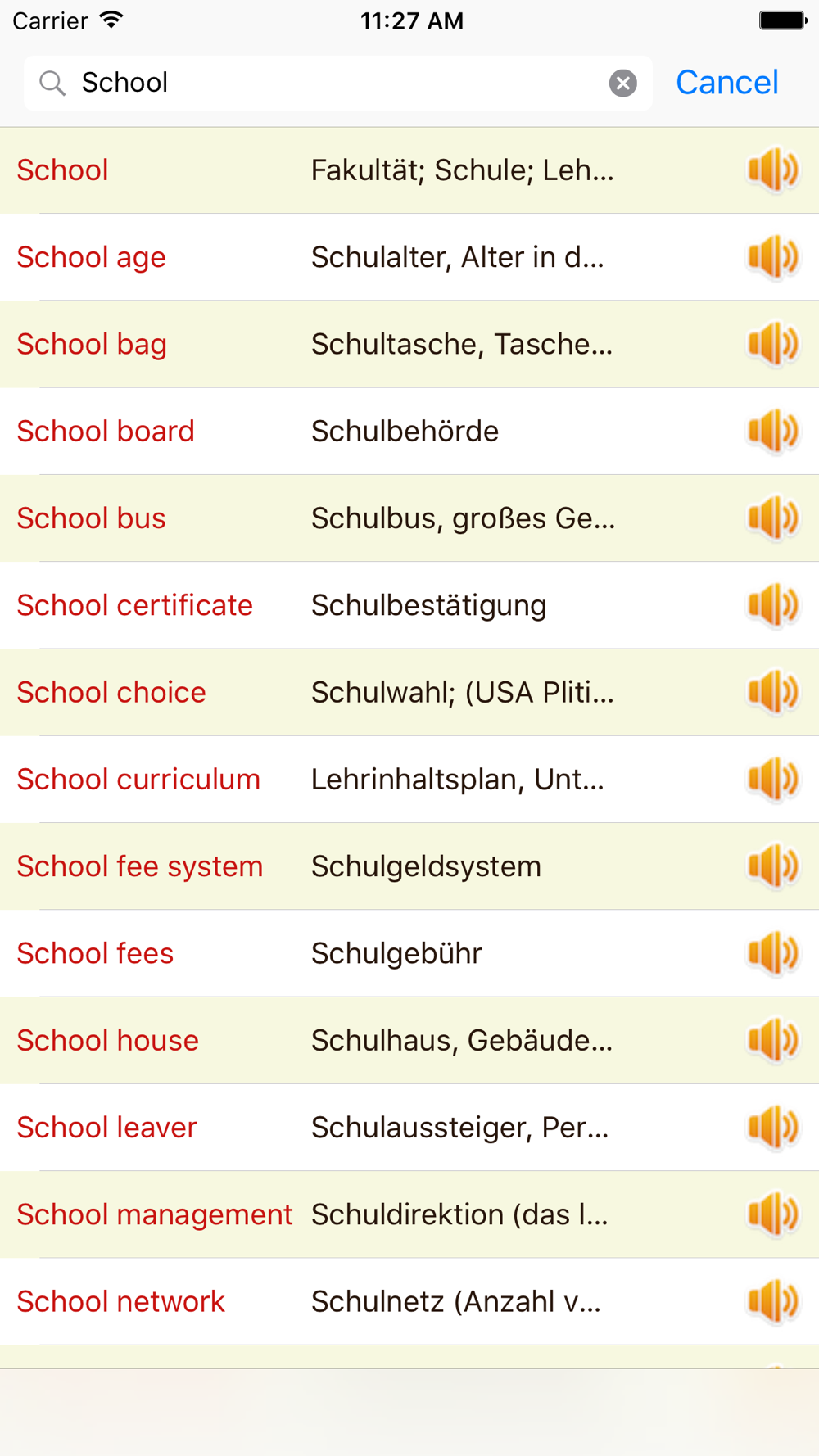Hear pronunciation of School board
Viewport: 819px width, 1456px height.
pos(772,432)
